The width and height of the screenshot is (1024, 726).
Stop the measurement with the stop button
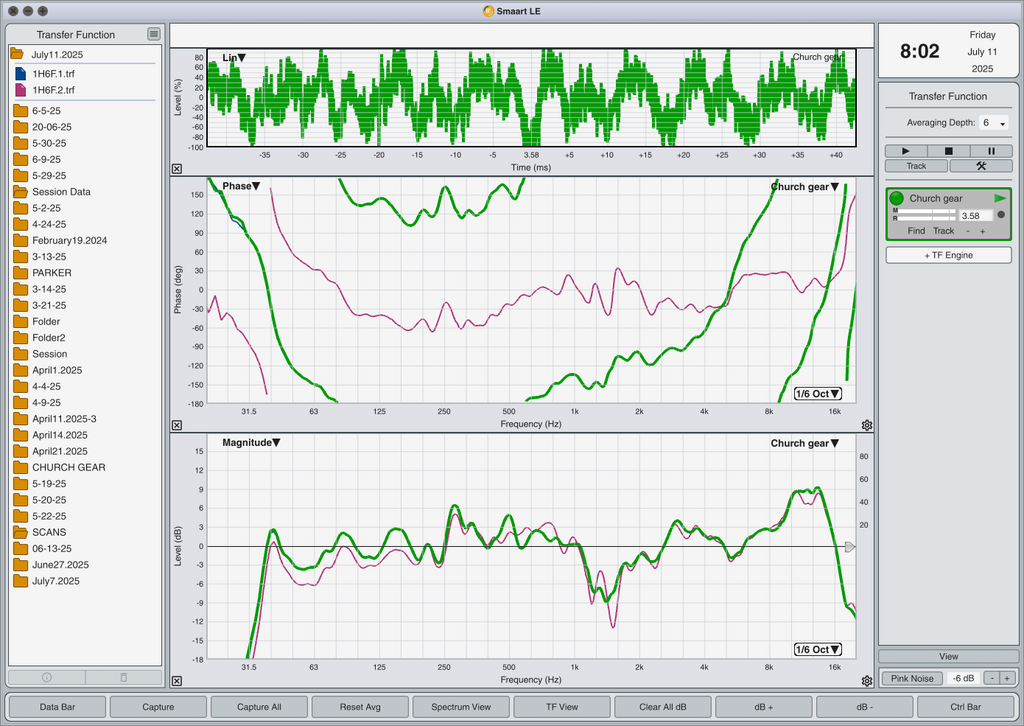[x=948, y=151]
